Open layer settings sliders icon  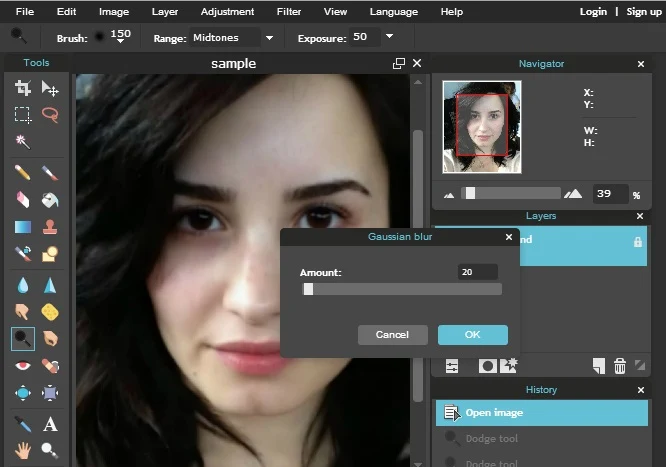coord(452,366)
